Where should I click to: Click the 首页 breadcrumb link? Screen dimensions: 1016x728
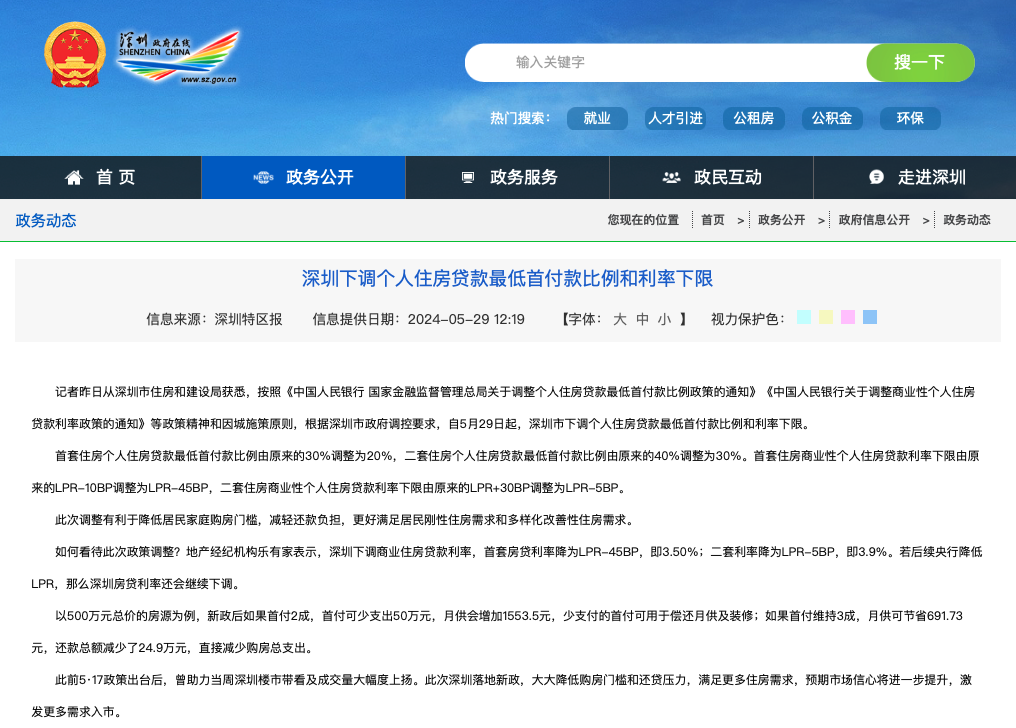coord(713,220)
